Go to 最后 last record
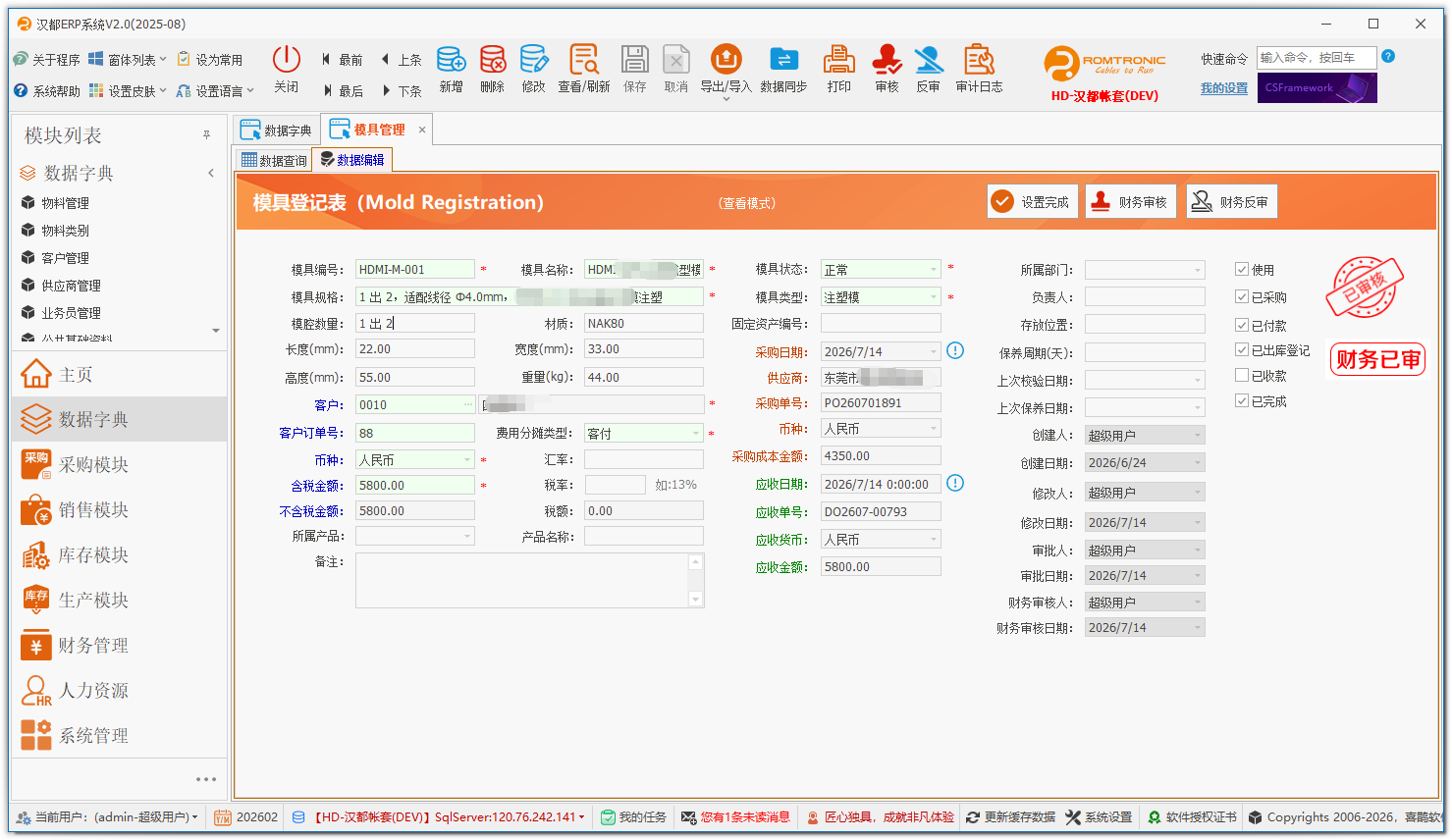Viewport: 1452px width, 840px height. [x=342, y=90]
